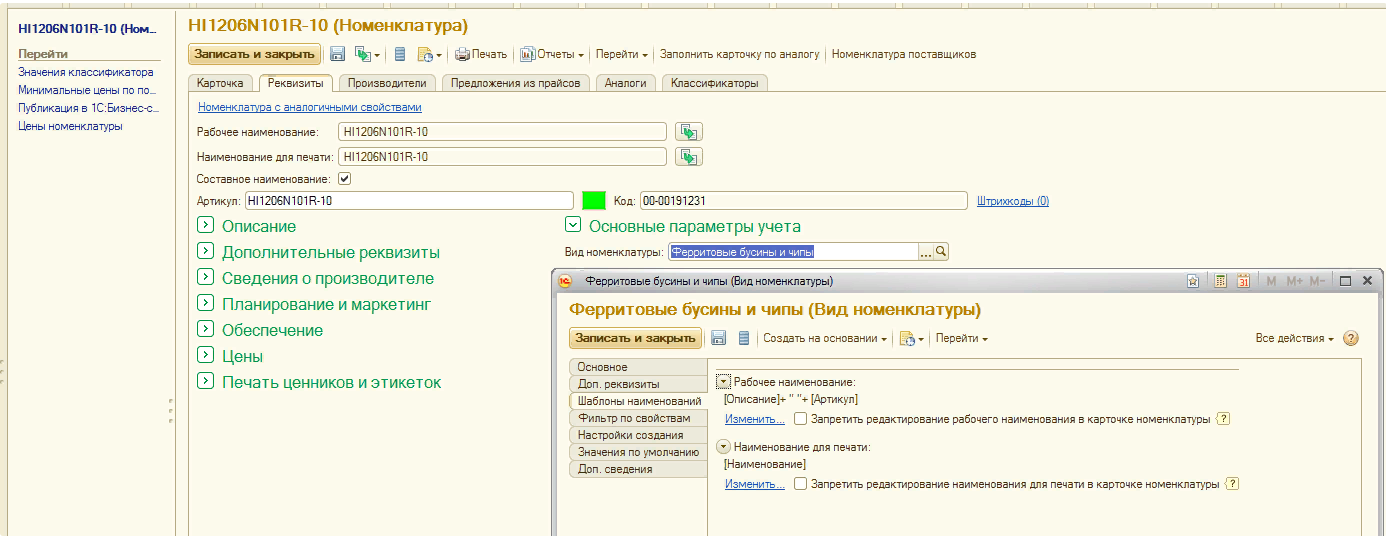
Task: Click the magnifier icon beside Вид номенклатуры field
Action: pyautogui.click(x=941, y=253)
